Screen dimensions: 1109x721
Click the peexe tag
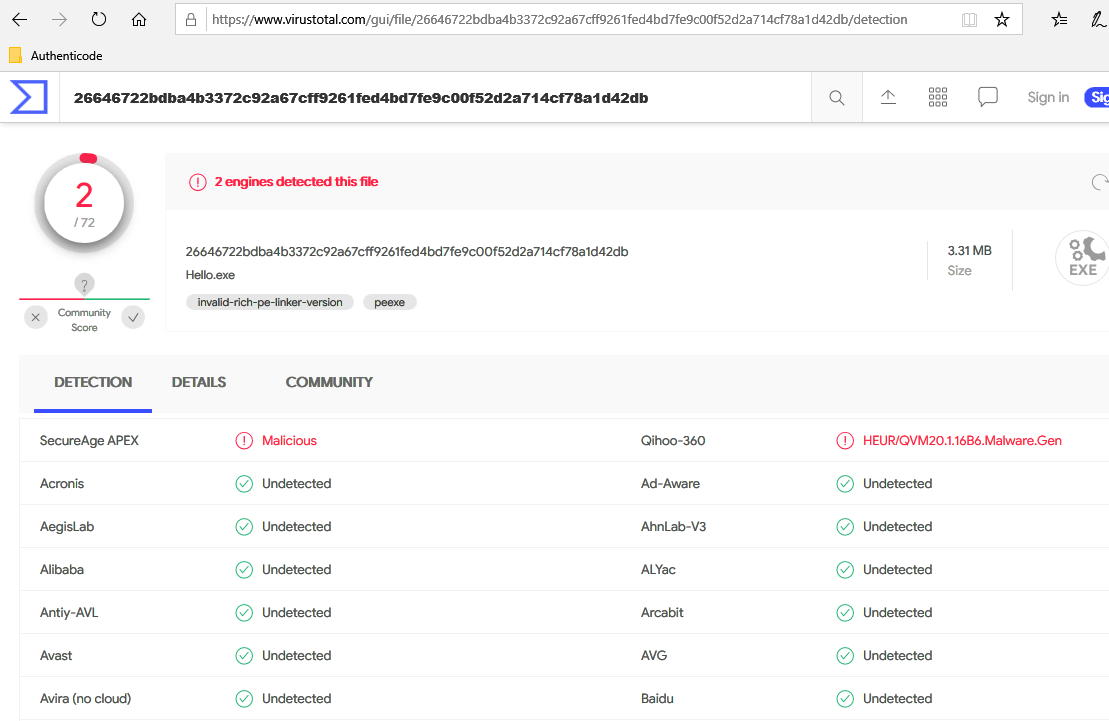pos(390,302)
